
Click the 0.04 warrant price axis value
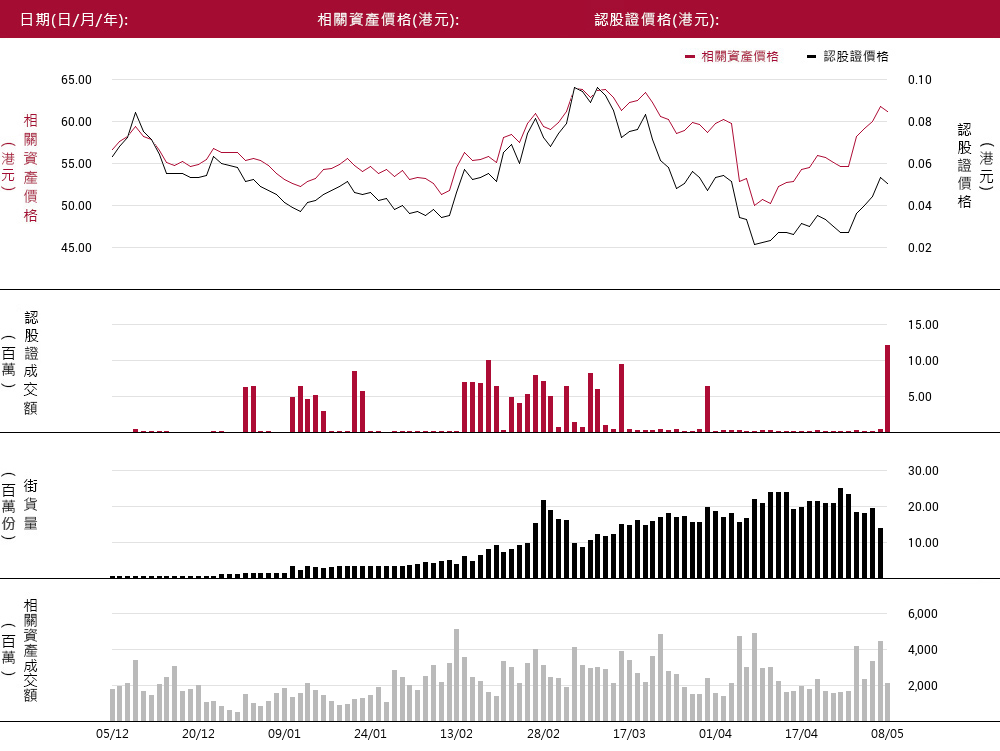point(920,206)
